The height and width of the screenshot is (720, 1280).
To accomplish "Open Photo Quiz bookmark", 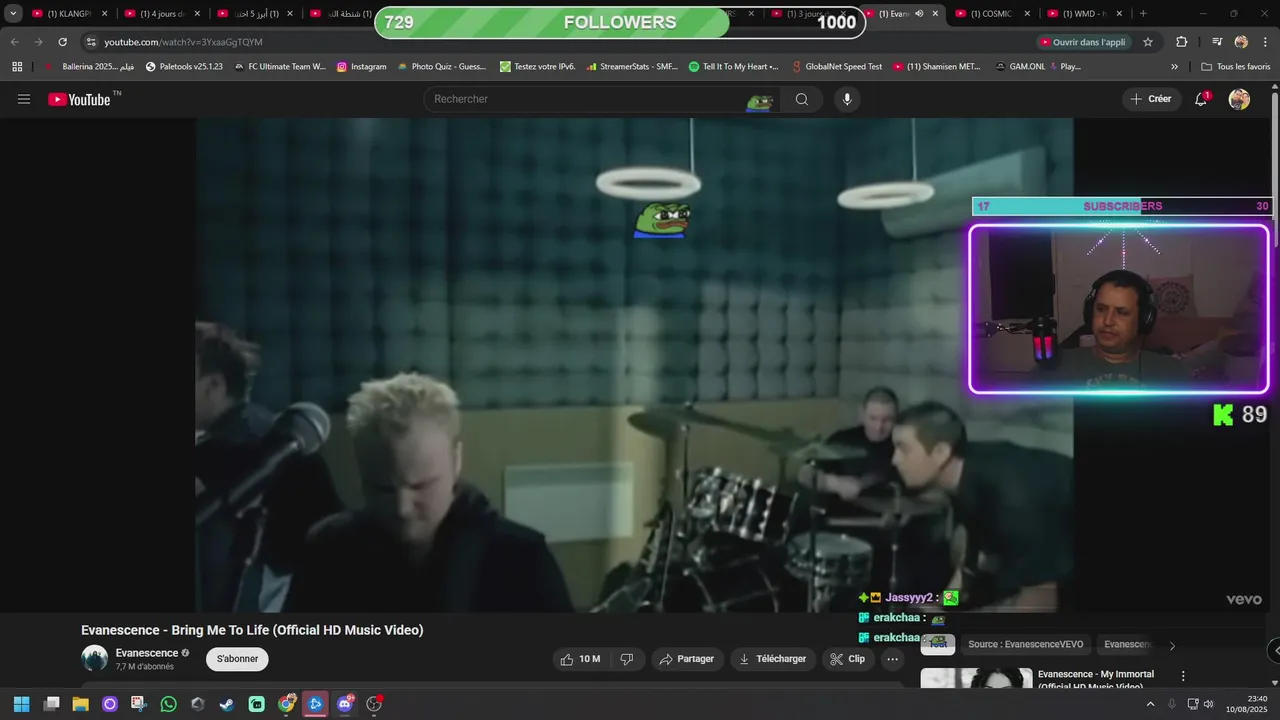I will tap(441, 67).
